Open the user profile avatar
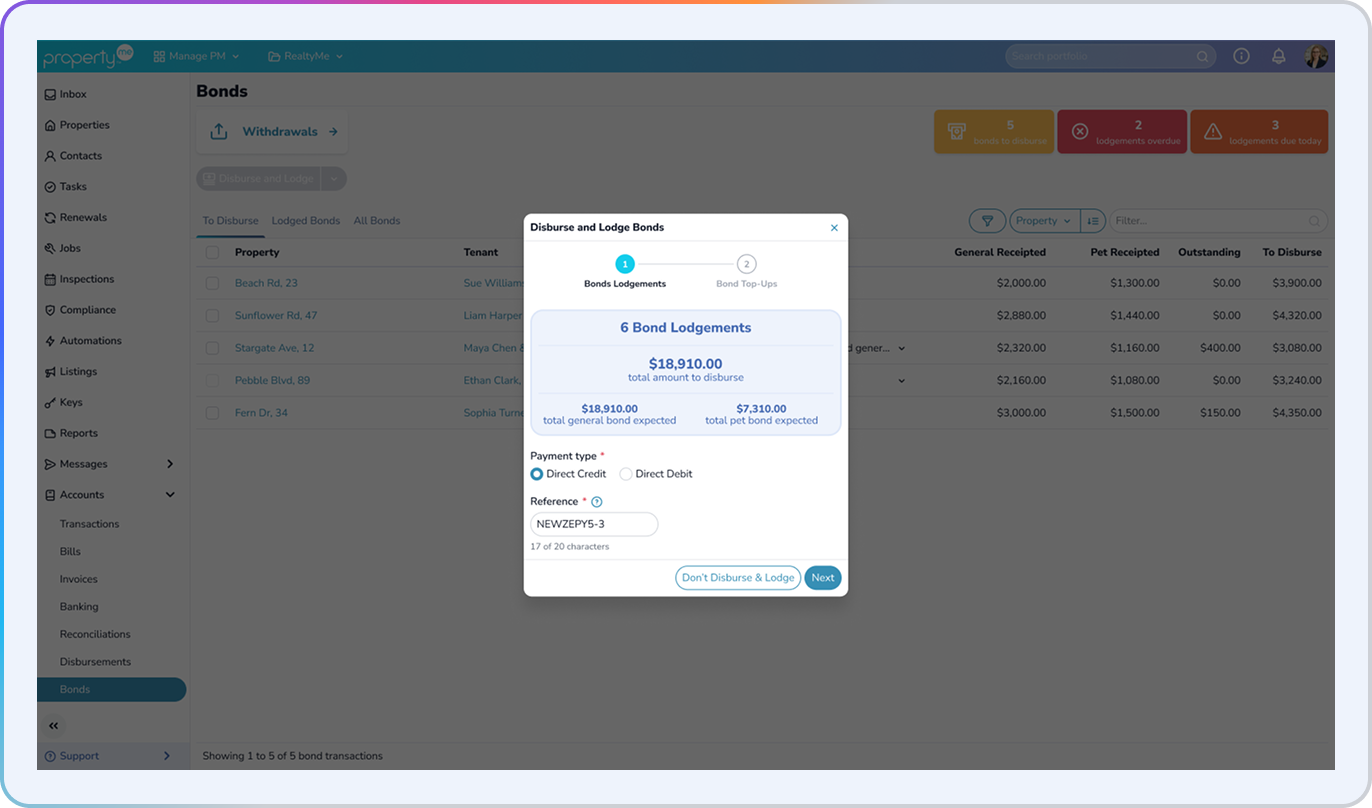This screenshot has height=808, width=1372. pos(1316,56)
